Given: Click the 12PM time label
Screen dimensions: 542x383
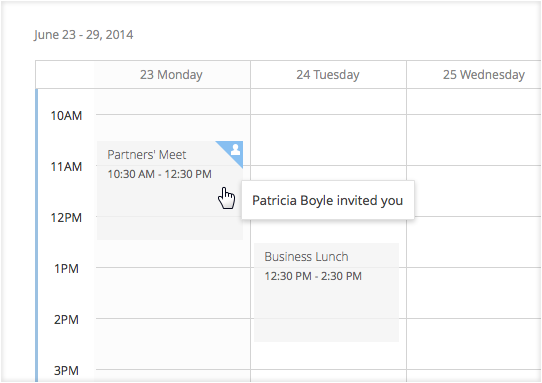Looking at the screenshot, I should point(66,218).
